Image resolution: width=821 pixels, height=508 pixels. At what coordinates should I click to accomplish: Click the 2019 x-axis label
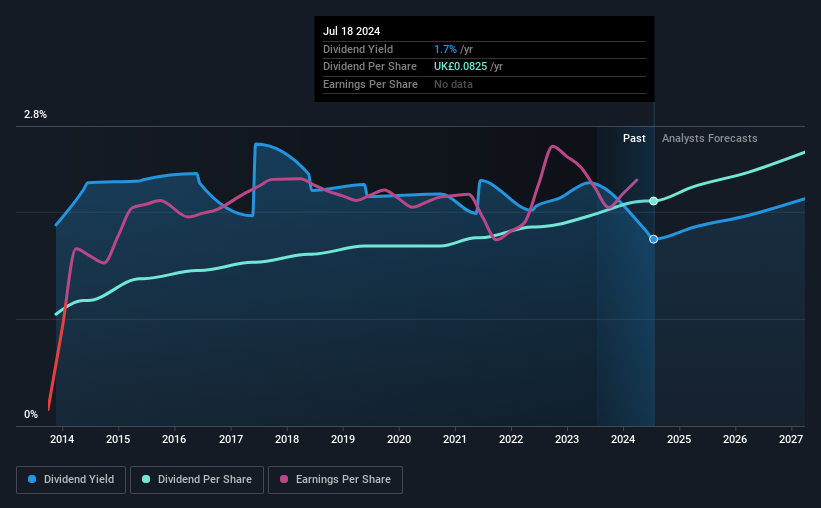click(x=343, y=439)
